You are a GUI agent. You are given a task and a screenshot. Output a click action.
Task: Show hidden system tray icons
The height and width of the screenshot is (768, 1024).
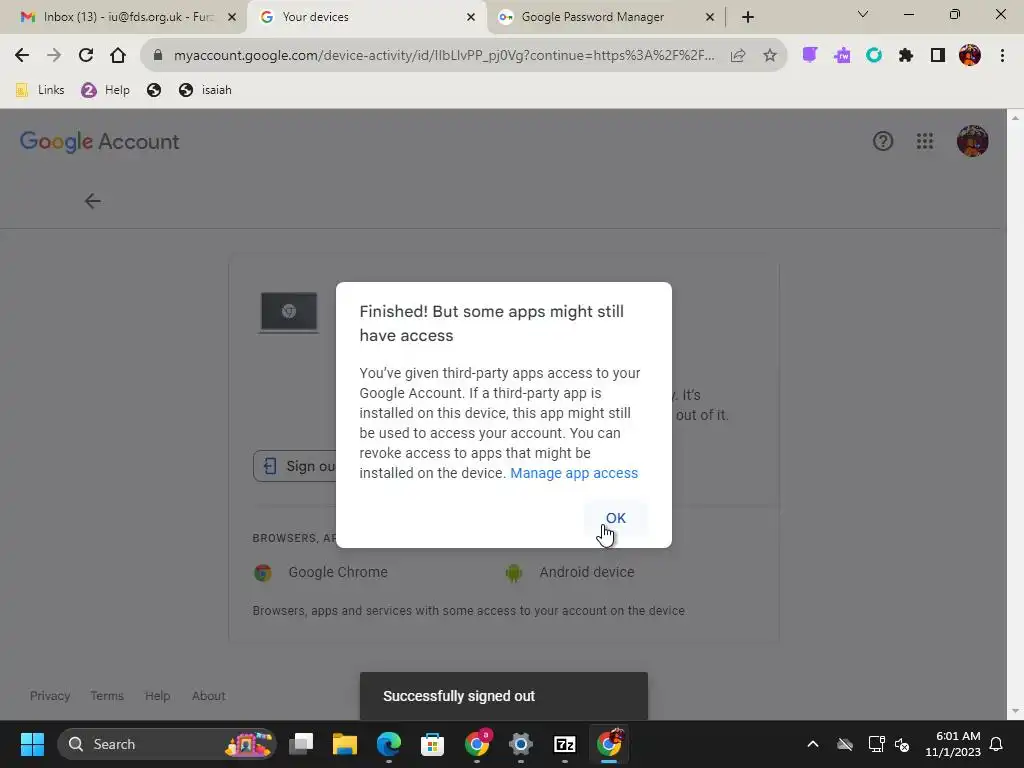pos(813,744)
